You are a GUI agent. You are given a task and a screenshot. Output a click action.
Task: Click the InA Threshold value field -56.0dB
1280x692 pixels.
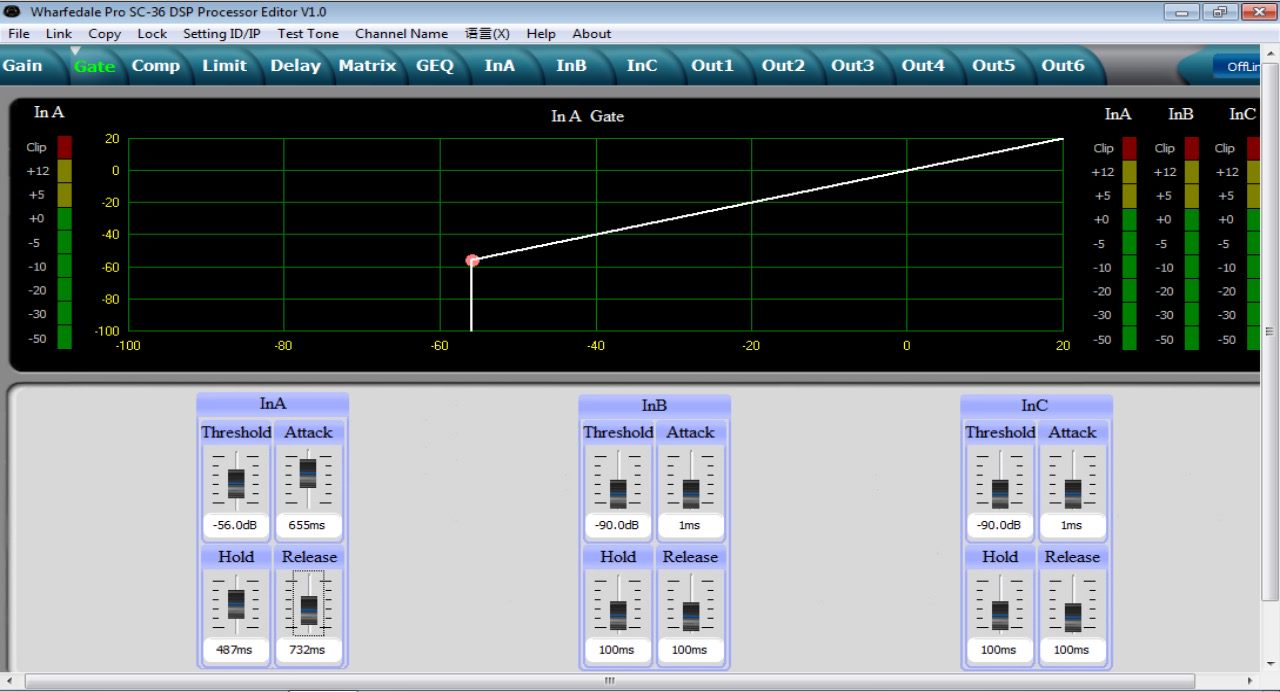tap(236, 526)
